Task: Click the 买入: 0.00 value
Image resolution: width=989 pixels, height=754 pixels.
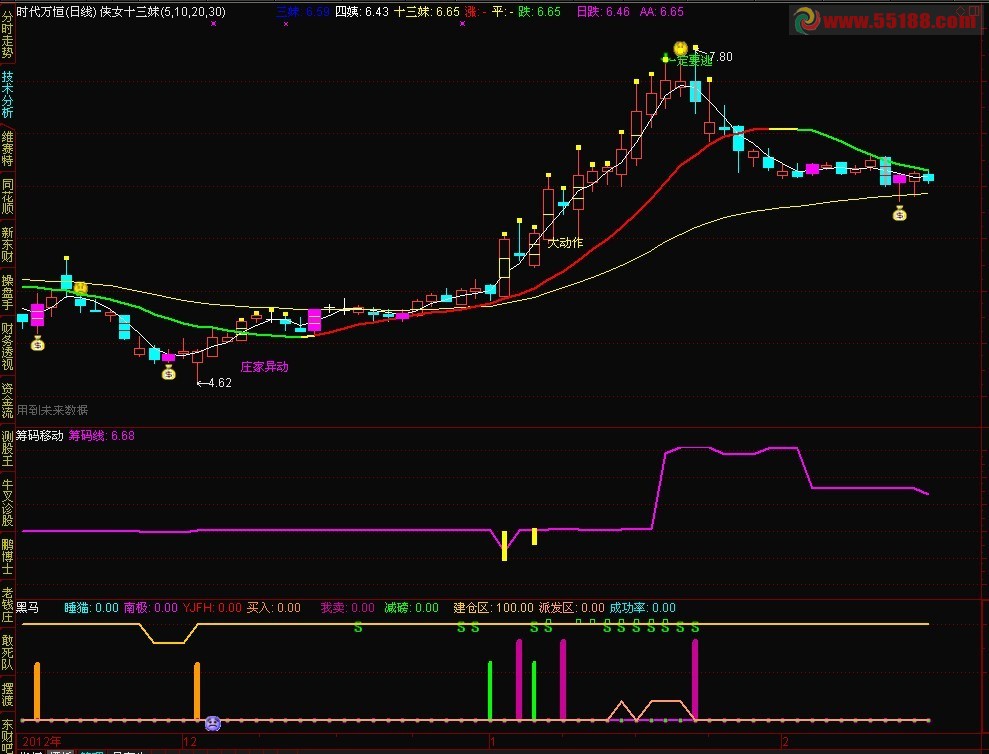Action: (274, 608)
